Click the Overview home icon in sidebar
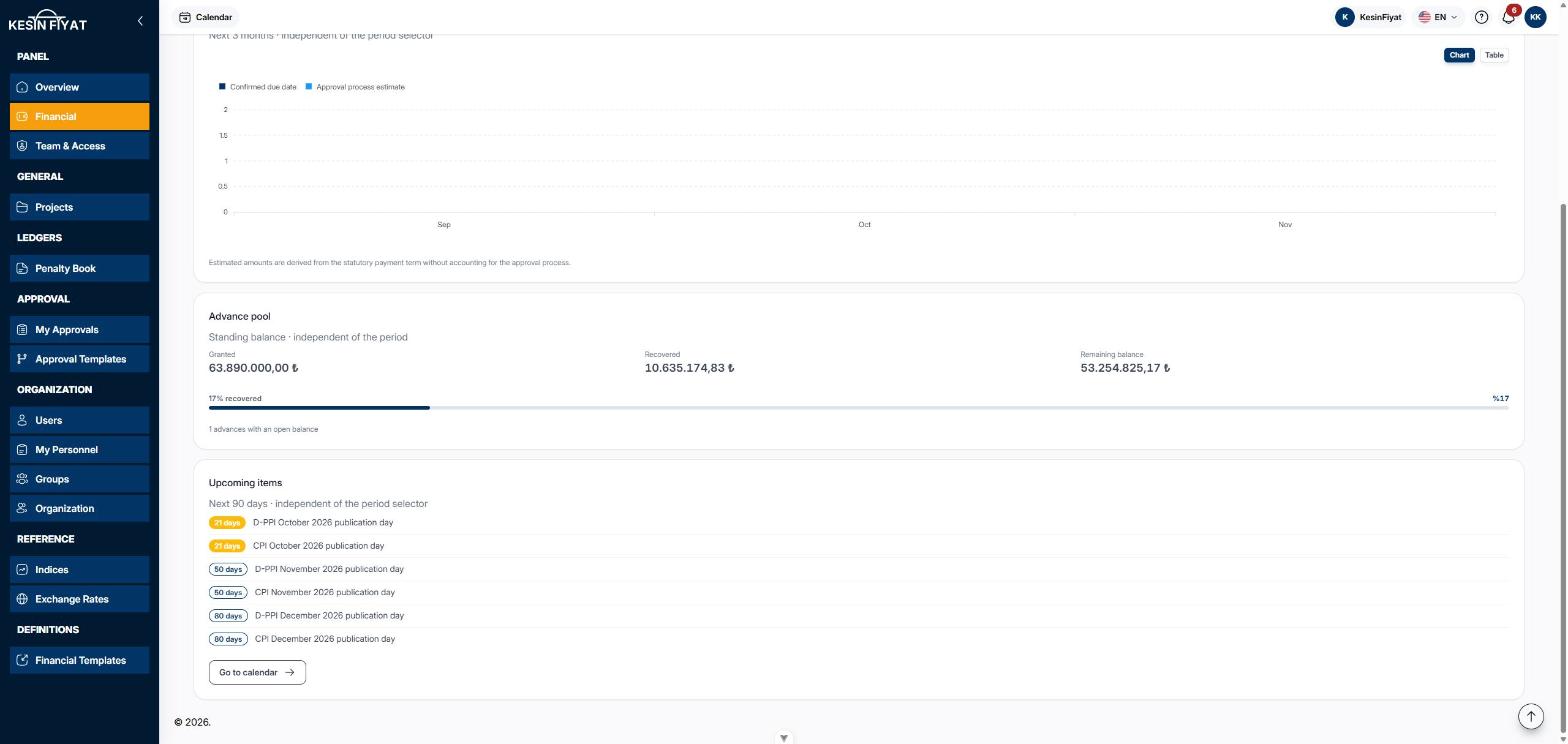Viewport: 1568px width, 744px height. pos(22,87)
